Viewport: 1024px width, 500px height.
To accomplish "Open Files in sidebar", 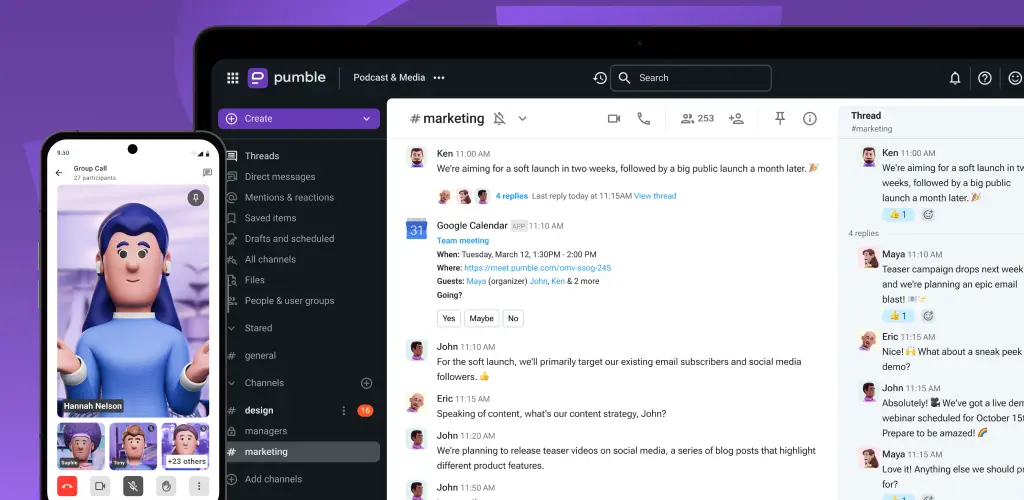I will [254, 280].
